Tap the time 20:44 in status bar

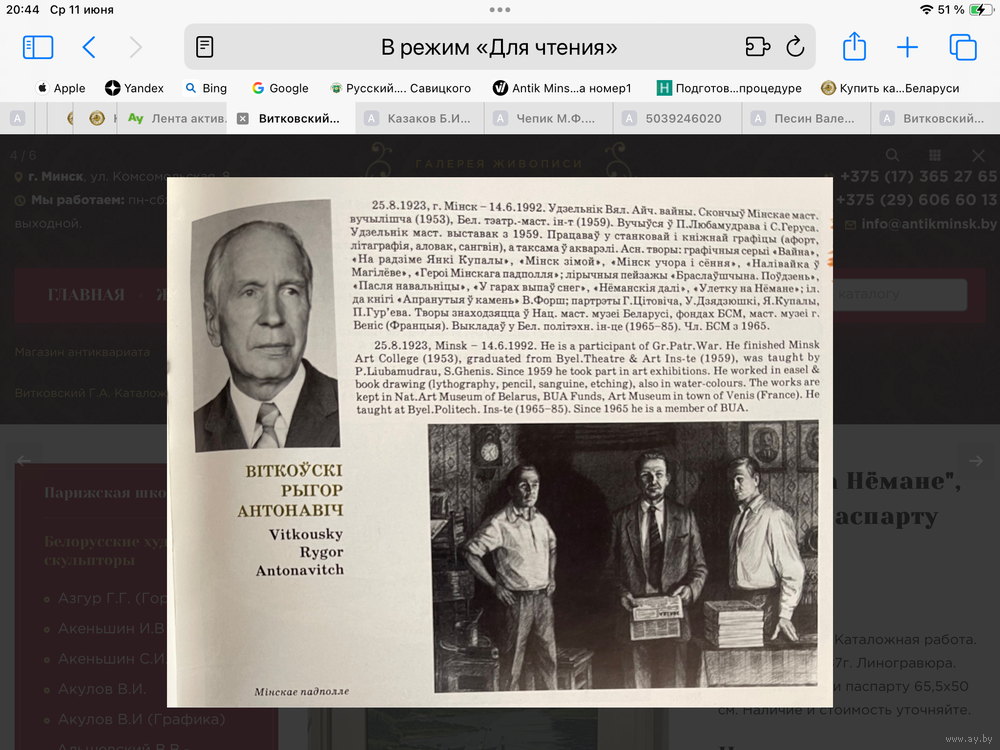[22, 10]
